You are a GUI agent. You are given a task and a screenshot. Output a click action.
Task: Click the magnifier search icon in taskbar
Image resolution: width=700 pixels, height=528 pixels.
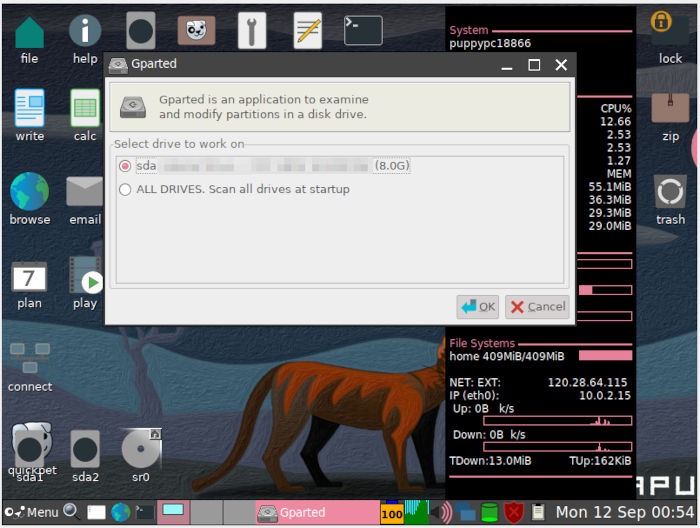[71, 511]
